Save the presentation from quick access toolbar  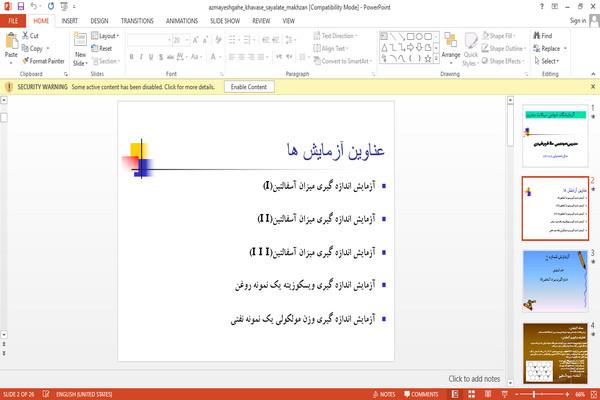(x=21, y=7)
